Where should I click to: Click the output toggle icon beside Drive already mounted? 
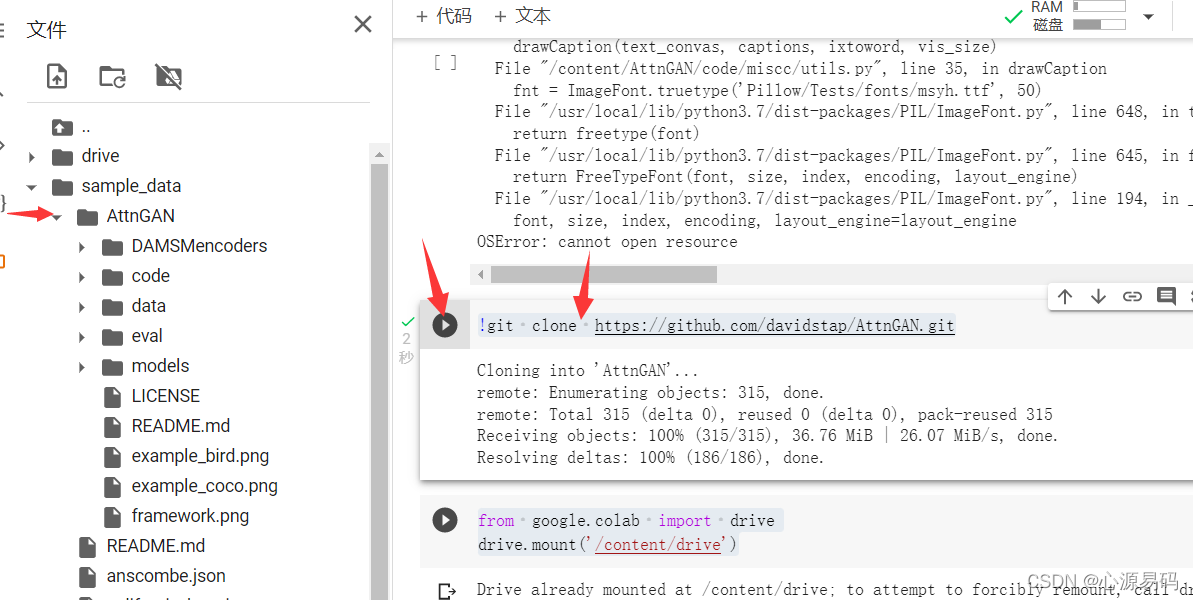pyautogui.click(x=447, y=590)
